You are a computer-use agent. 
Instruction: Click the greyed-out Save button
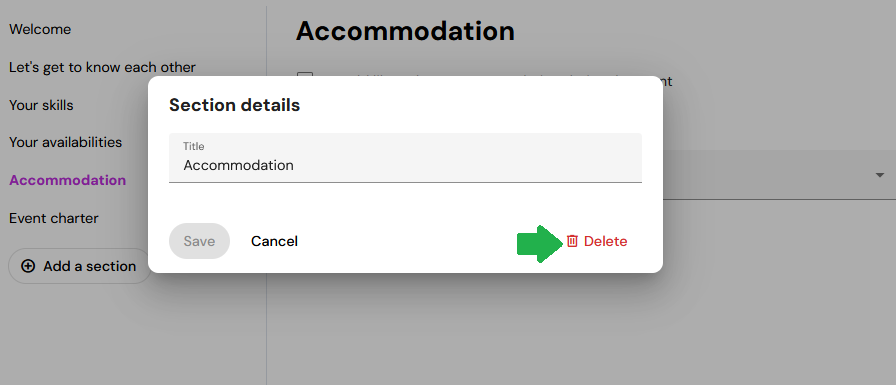(x=199, y=241)
